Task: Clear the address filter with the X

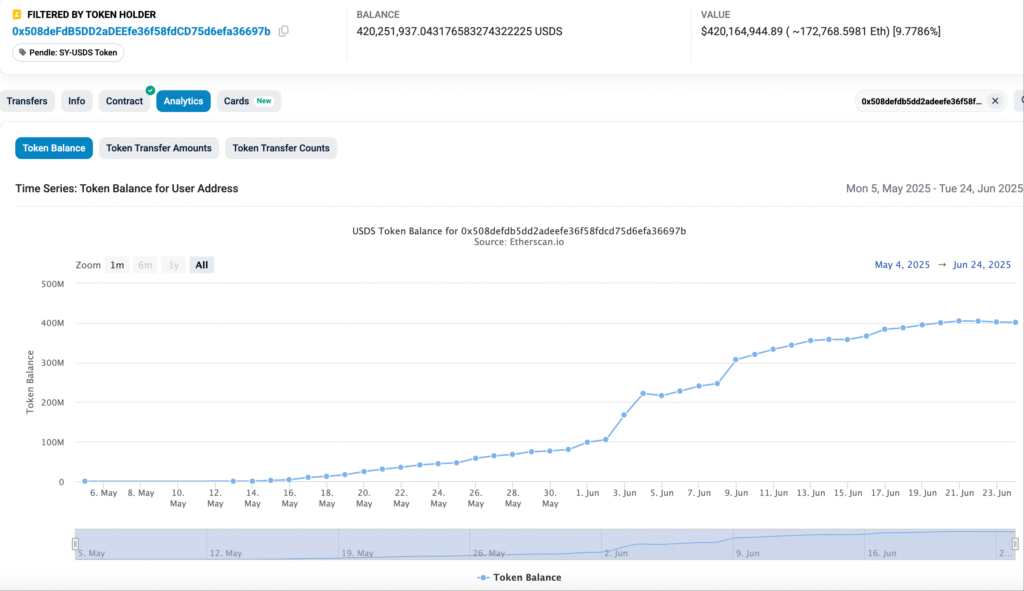Action: point(995,101)
